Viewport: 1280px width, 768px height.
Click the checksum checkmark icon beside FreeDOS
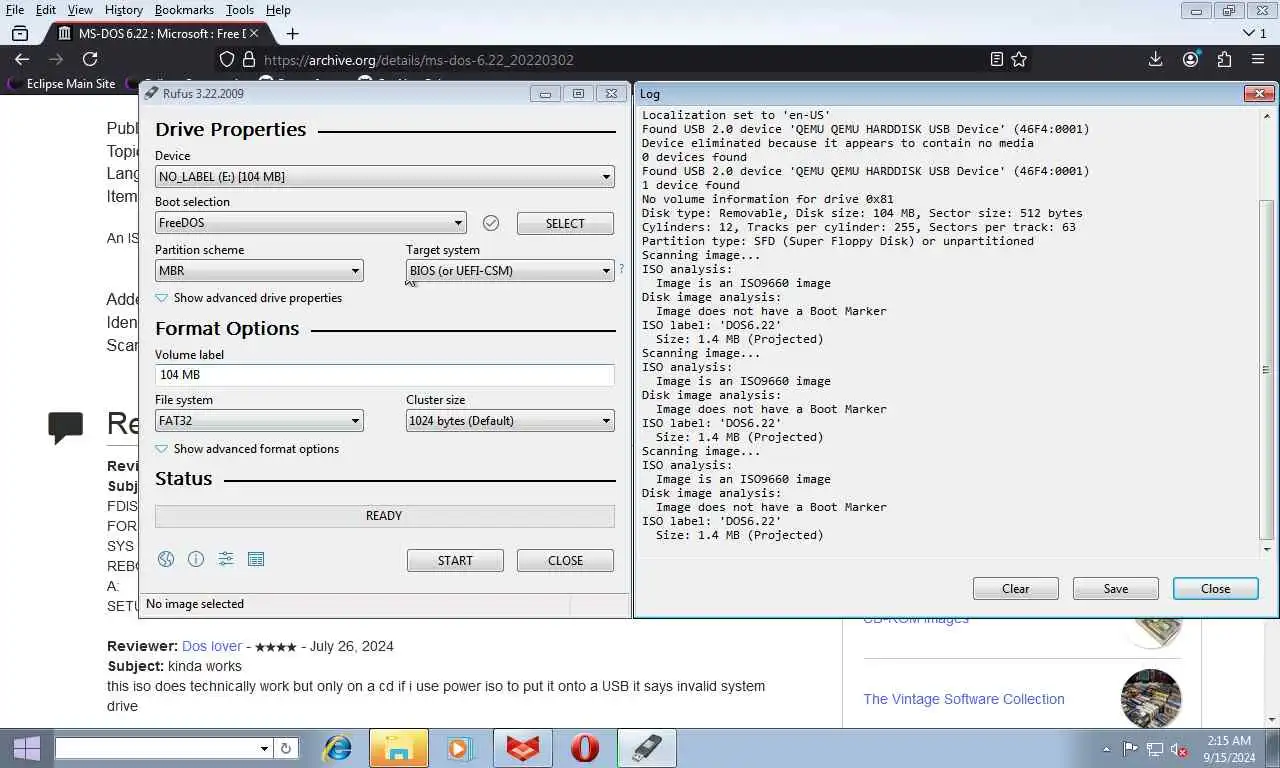[x=491, y=223]
